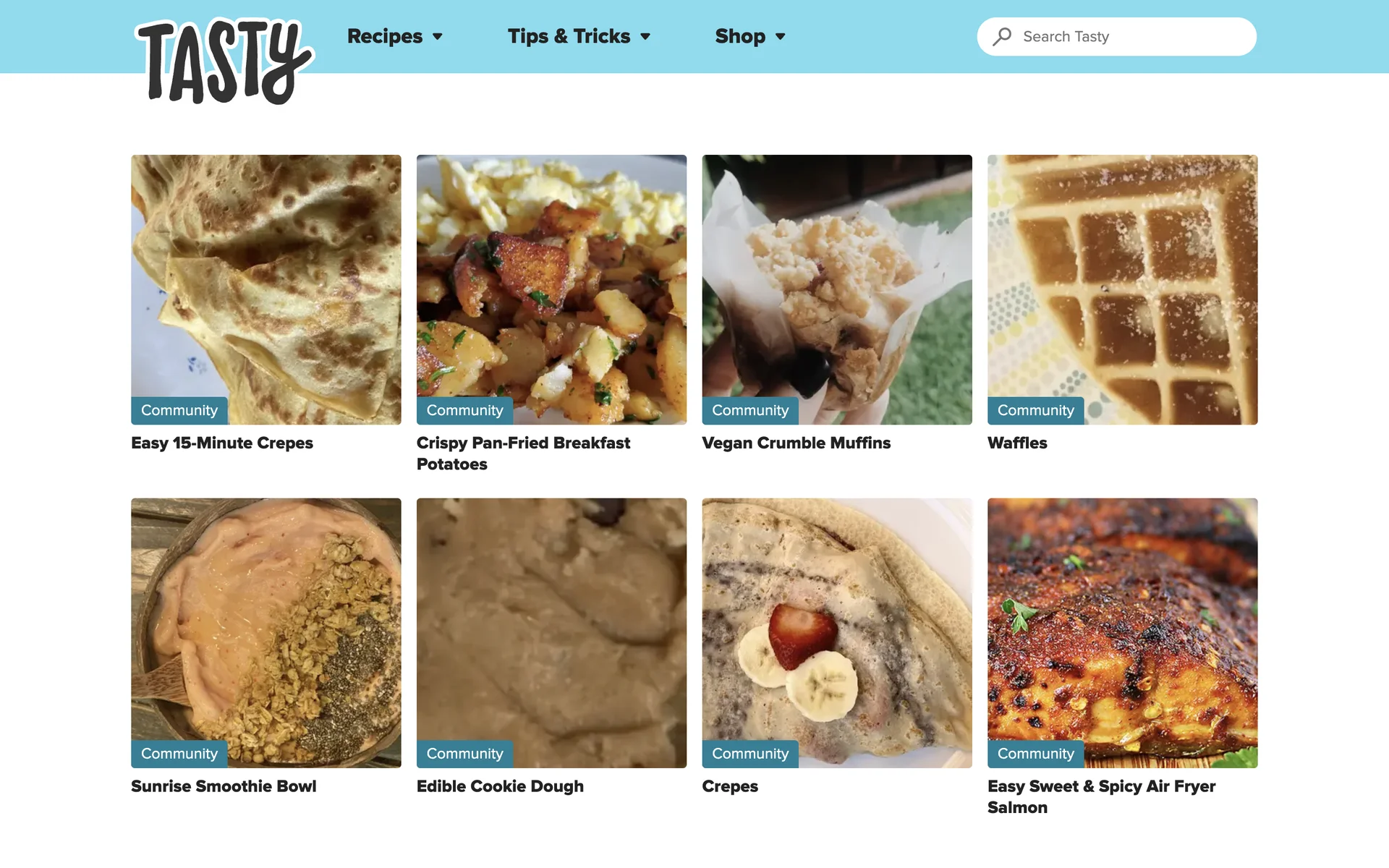Click Community badge on the Waffles card
Image resolution: width=1389 pixels, height=868 pixels.
tap(1035, 410)
